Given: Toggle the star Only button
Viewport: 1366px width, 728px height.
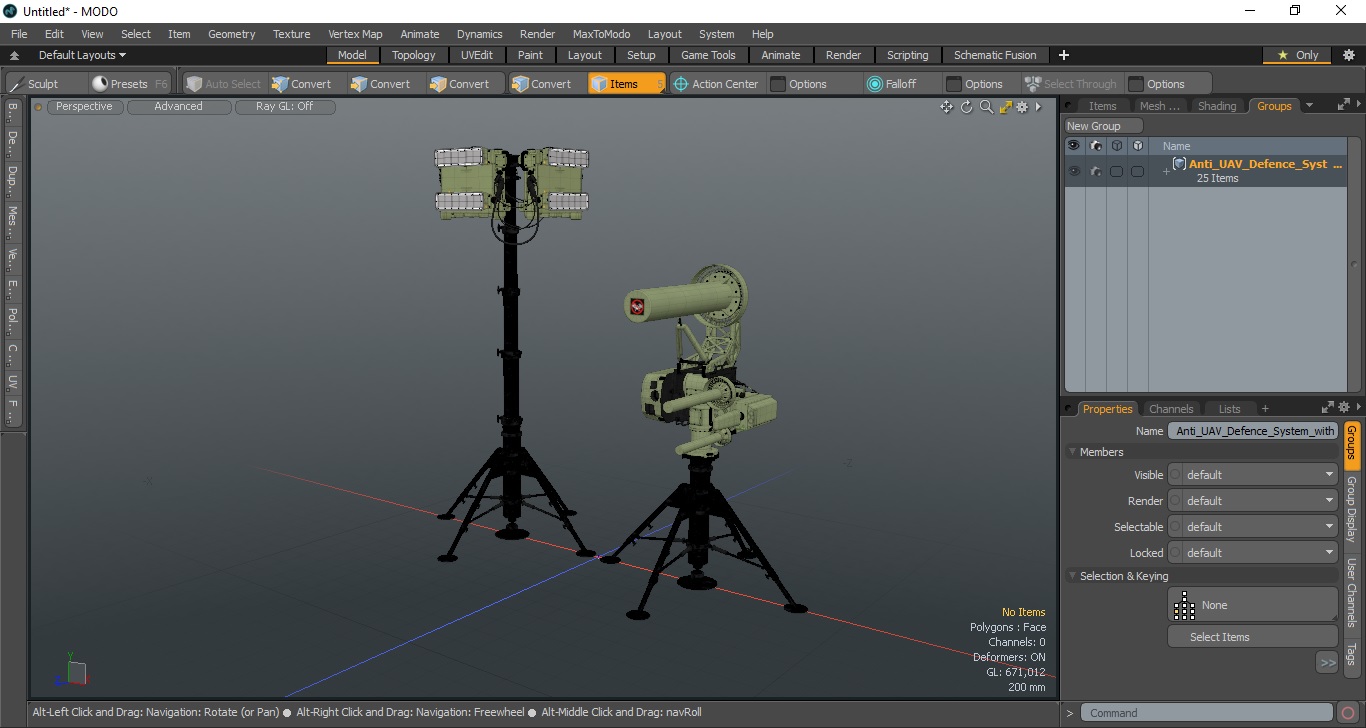Looking at the screenshot, I should point(1298,55).
